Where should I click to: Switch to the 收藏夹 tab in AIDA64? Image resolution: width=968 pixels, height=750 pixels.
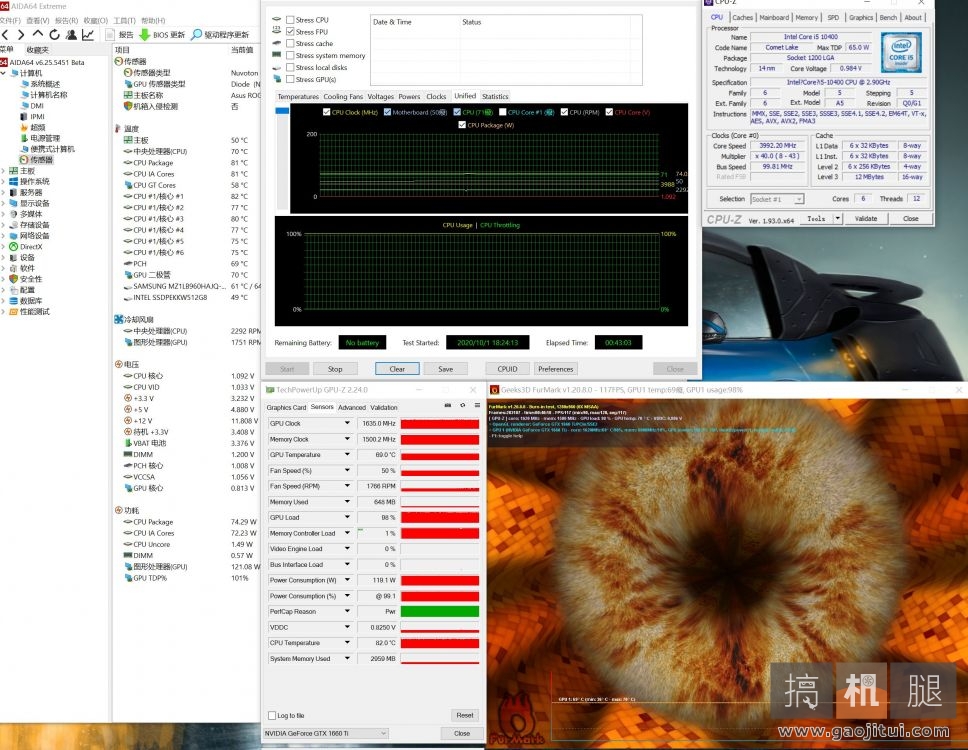point(37,49)
